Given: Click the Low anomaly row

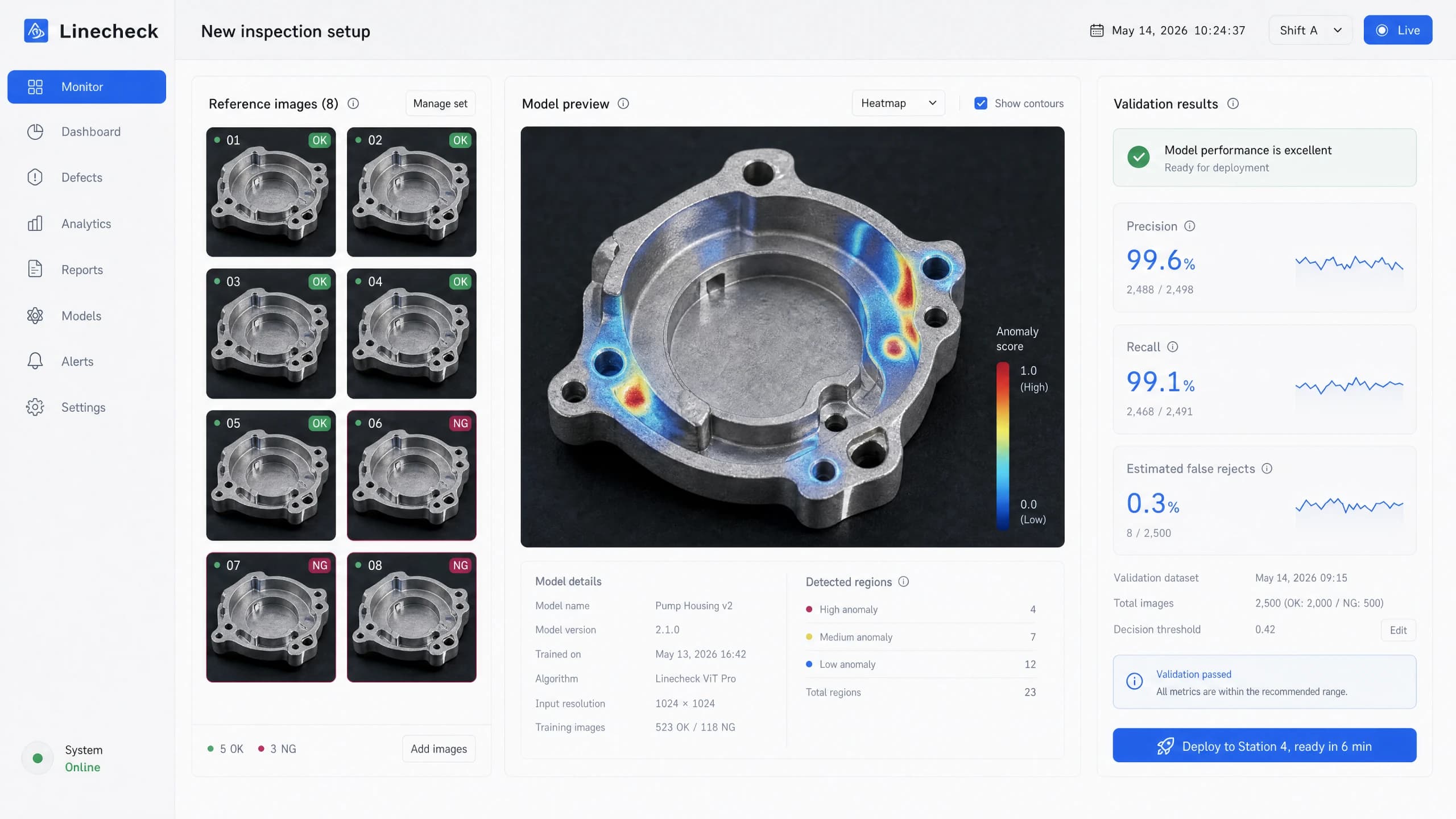Looking at the screenshot, I should [921, 664].
